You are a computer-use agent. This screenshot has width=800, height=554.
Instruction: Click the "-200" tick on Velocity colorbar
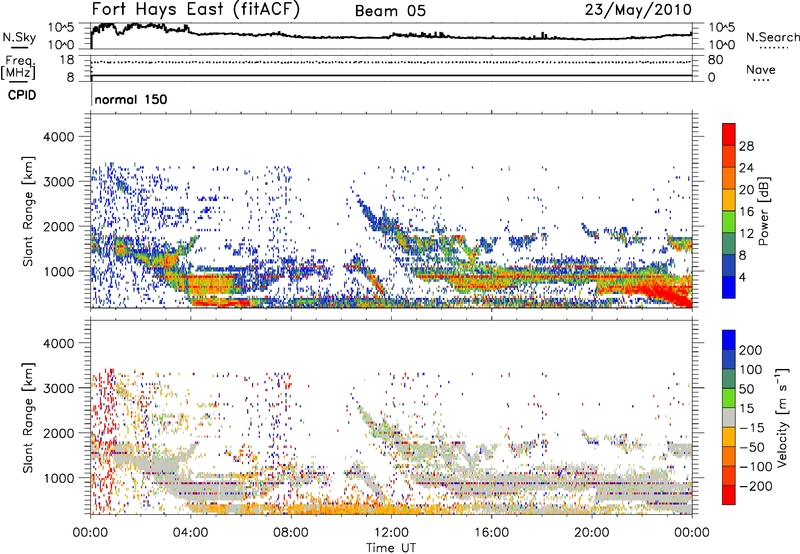pyautogui.click(x=756, y=486)
